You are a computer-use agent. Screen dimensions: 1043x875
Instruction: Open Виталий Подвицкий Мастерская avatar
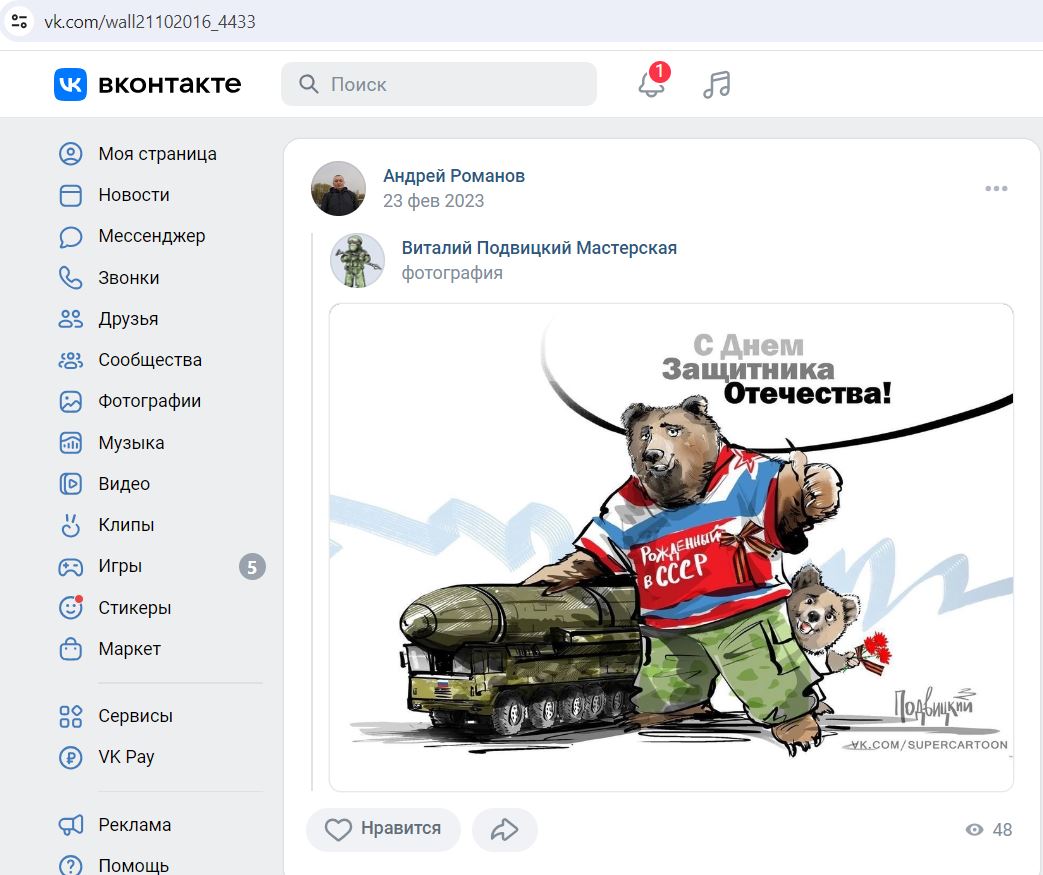coord(357,260)
